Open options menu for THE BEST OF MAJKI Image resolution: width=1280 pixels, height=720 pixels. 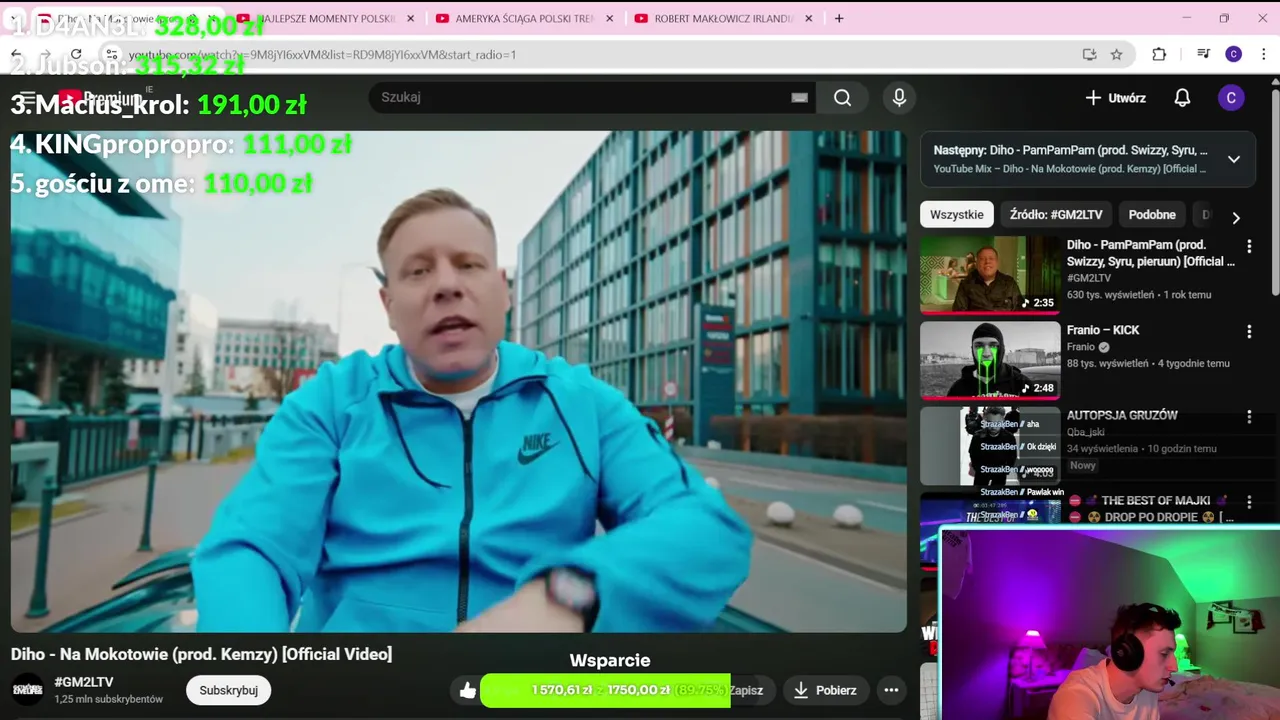1249,501
